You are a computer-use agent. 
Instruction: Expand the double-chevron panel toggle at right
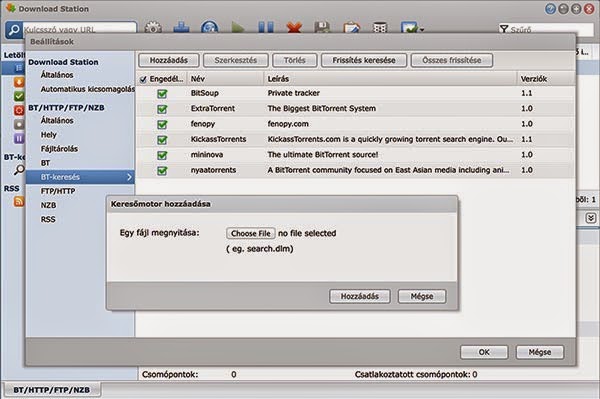tap(591, 218)
